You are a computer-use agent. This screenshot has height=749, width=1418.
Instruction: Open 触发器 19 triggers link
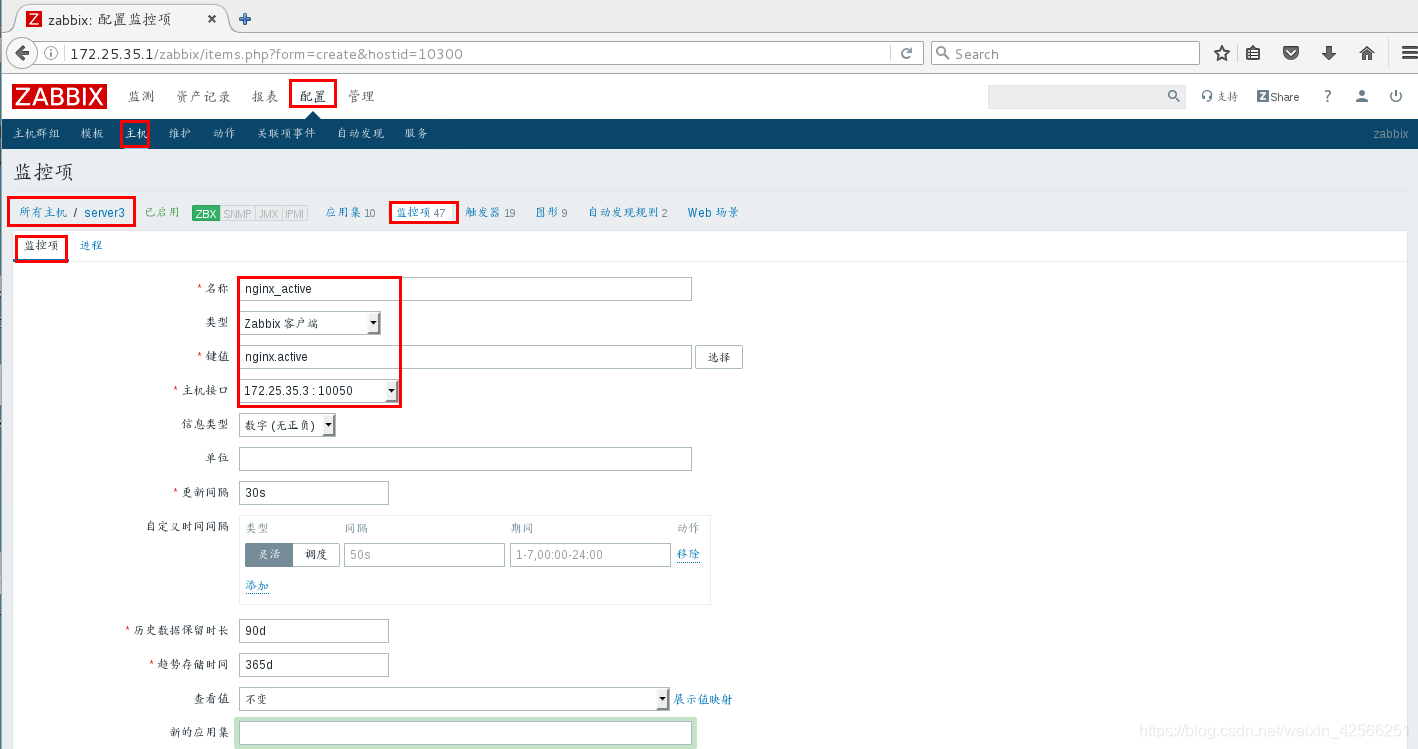491,212
